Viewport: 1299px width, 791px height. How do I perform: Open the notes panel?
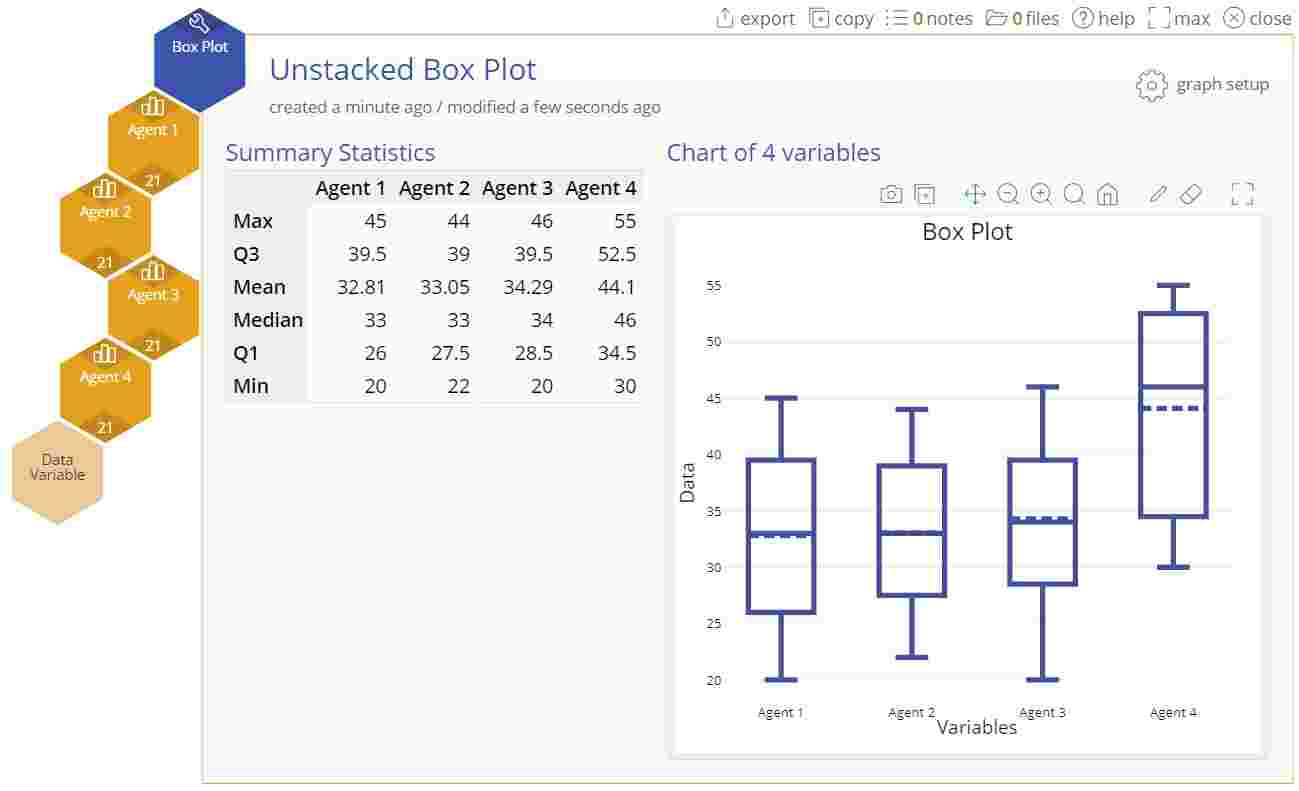934,18
